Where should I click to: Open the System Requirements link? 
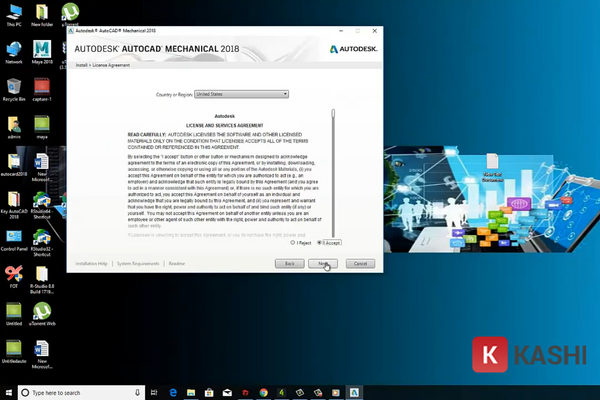point(138,263)
